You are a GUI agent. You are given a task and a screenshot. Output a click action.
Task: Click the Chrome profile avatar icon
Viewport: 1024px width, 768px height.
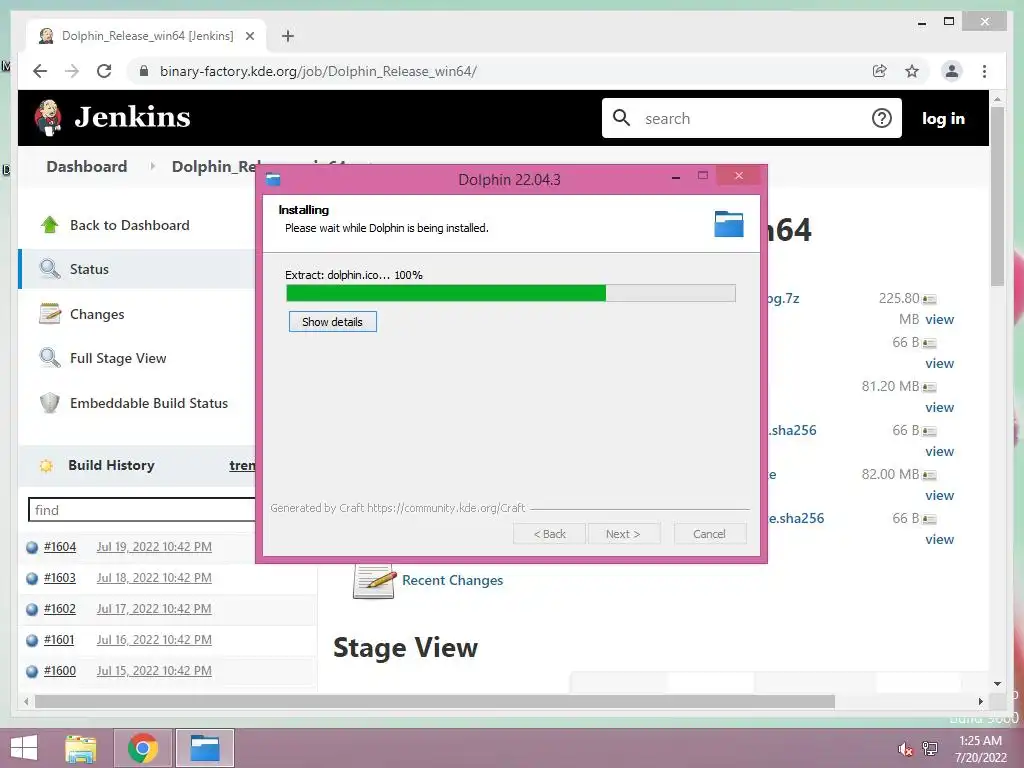pyautogui.click(x=952, y=71)
